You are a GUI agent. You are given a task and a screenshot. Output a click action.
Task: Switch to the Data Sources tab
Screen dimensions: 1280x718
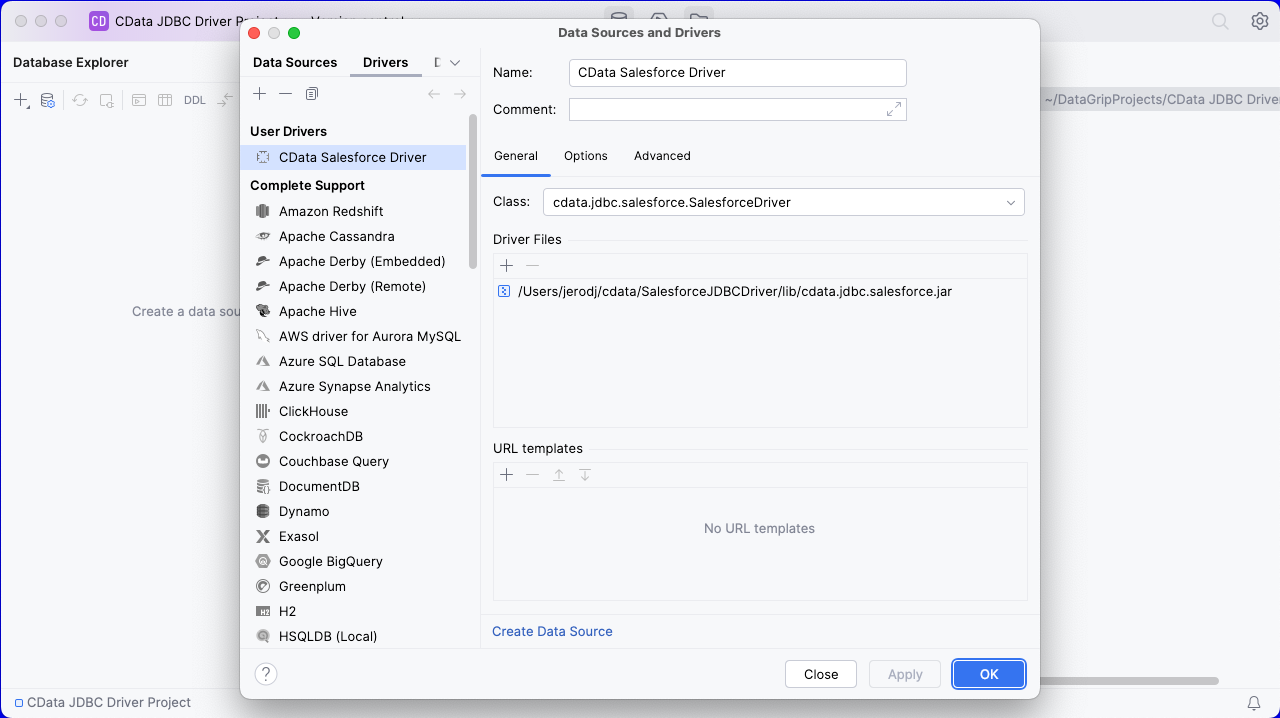tap(295, 63)
